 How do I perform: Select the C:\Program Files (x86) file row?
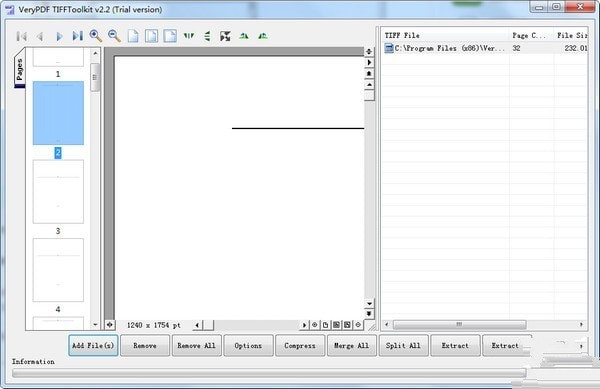click(485, 48)
